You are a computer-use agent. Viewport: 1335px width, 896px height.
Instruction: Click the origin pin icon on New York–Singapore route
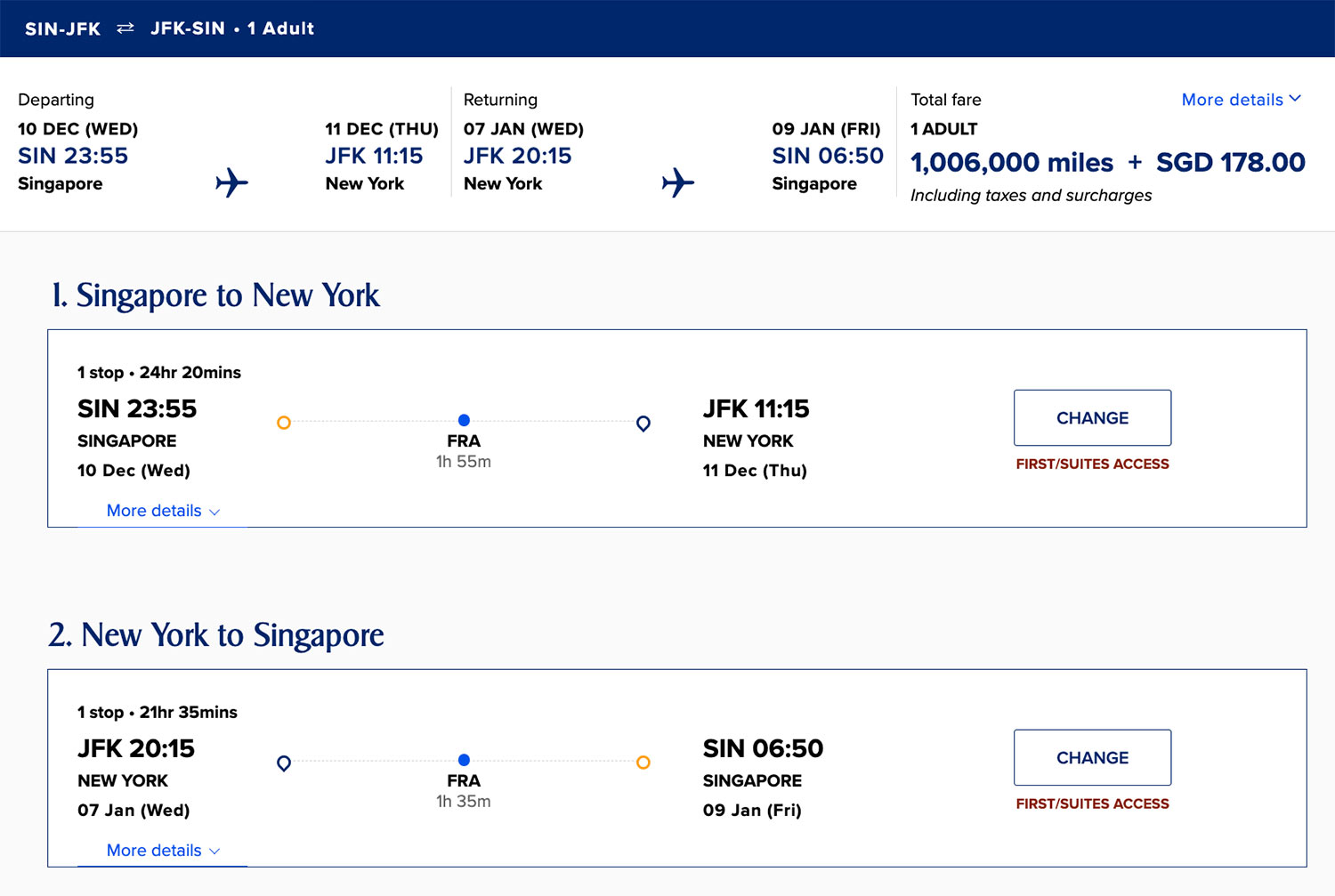click(284, 763)
